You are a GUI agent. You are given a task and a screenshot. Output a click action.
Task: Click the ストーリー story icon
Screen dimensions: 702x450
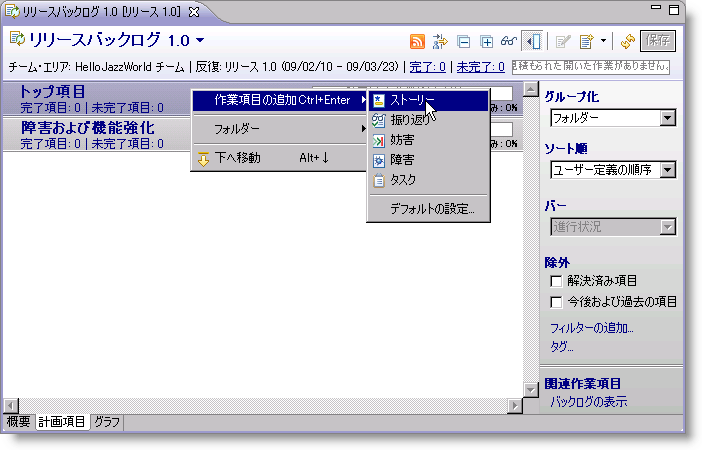coord(379,100)
